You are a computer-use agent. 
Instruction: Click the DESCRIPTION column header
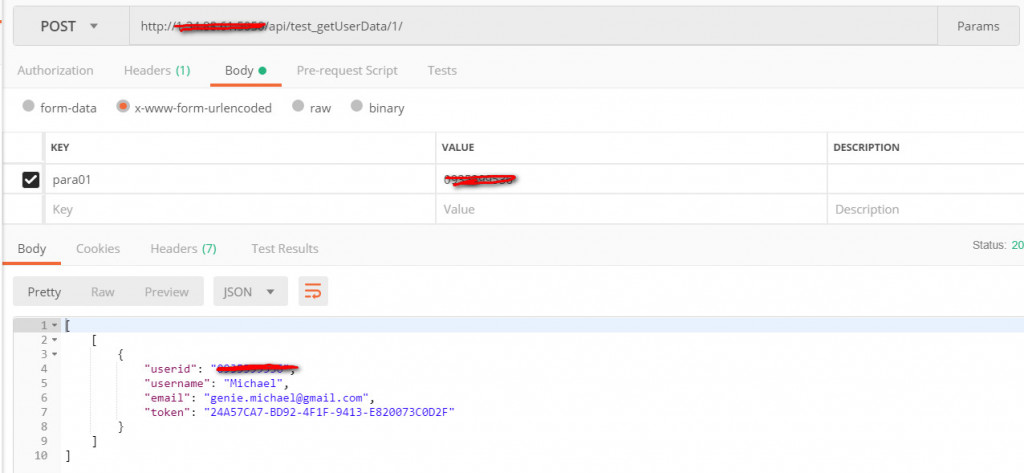pyautogui.click(x=867, y=148)
